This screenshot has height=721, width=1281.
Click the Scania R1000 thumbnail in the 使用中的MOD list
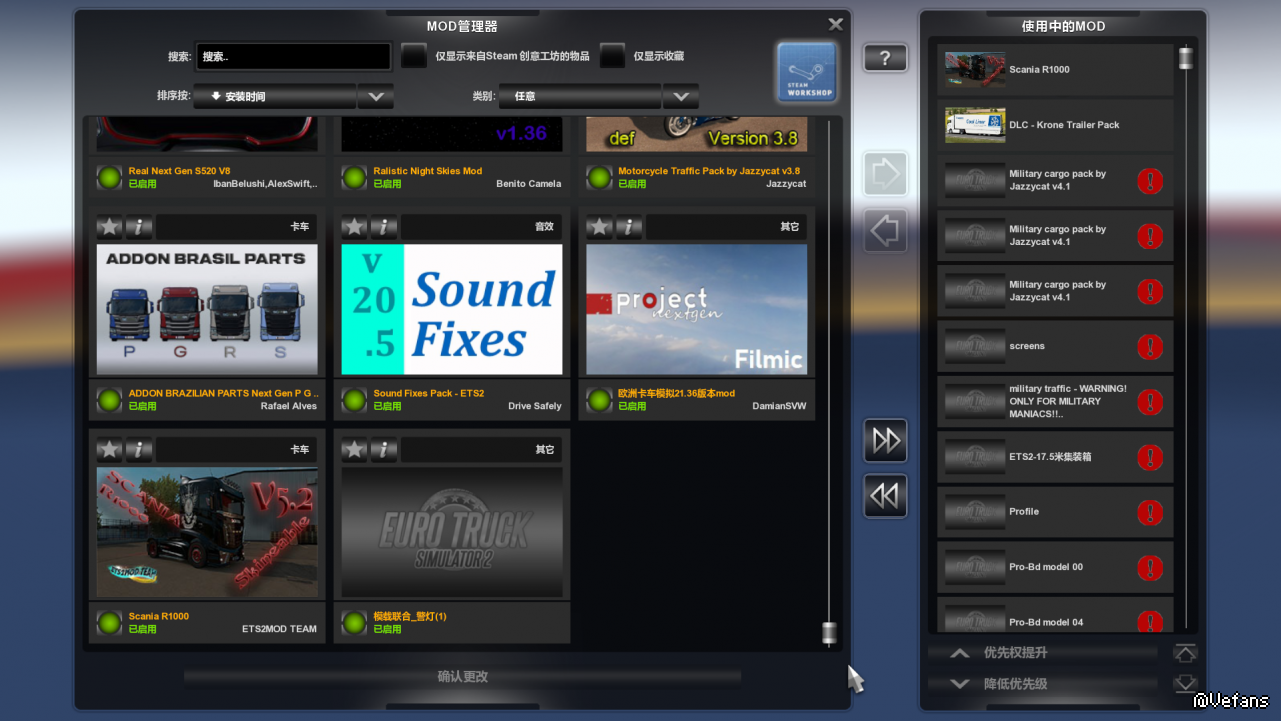coord(975,70)
